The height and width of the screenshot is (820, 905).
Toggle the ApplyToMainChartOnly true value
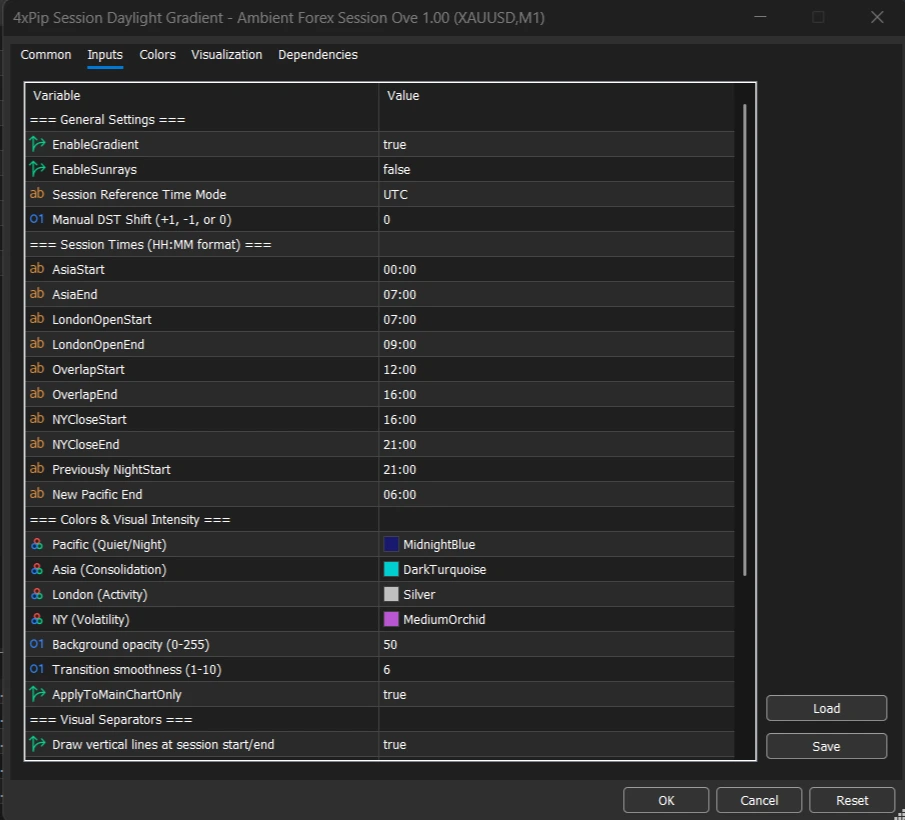coord(394,694)
